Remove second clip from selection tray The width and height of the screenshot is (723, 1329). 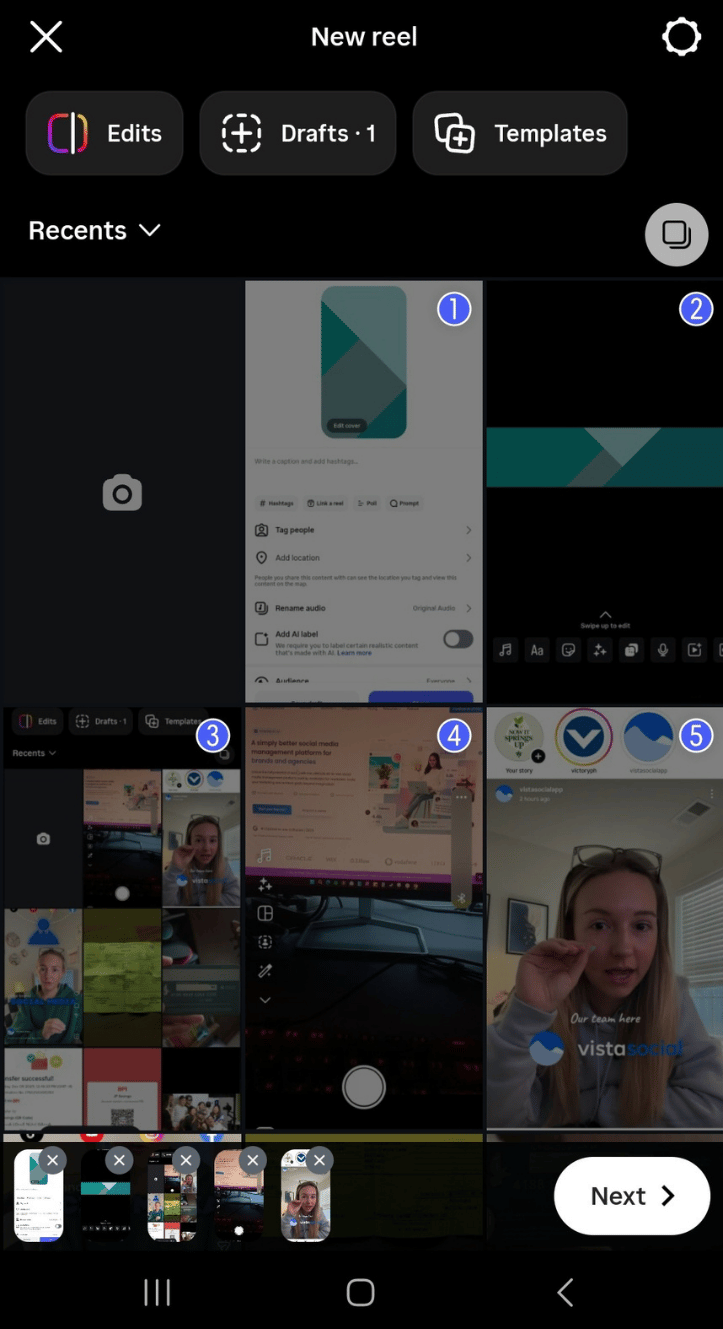(119, 1160)
